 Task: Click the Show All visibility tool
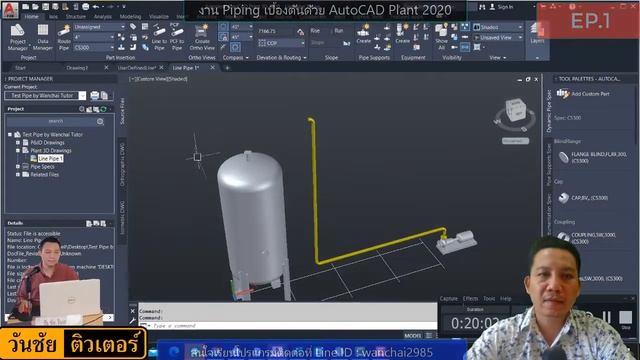tap(441, 37)
